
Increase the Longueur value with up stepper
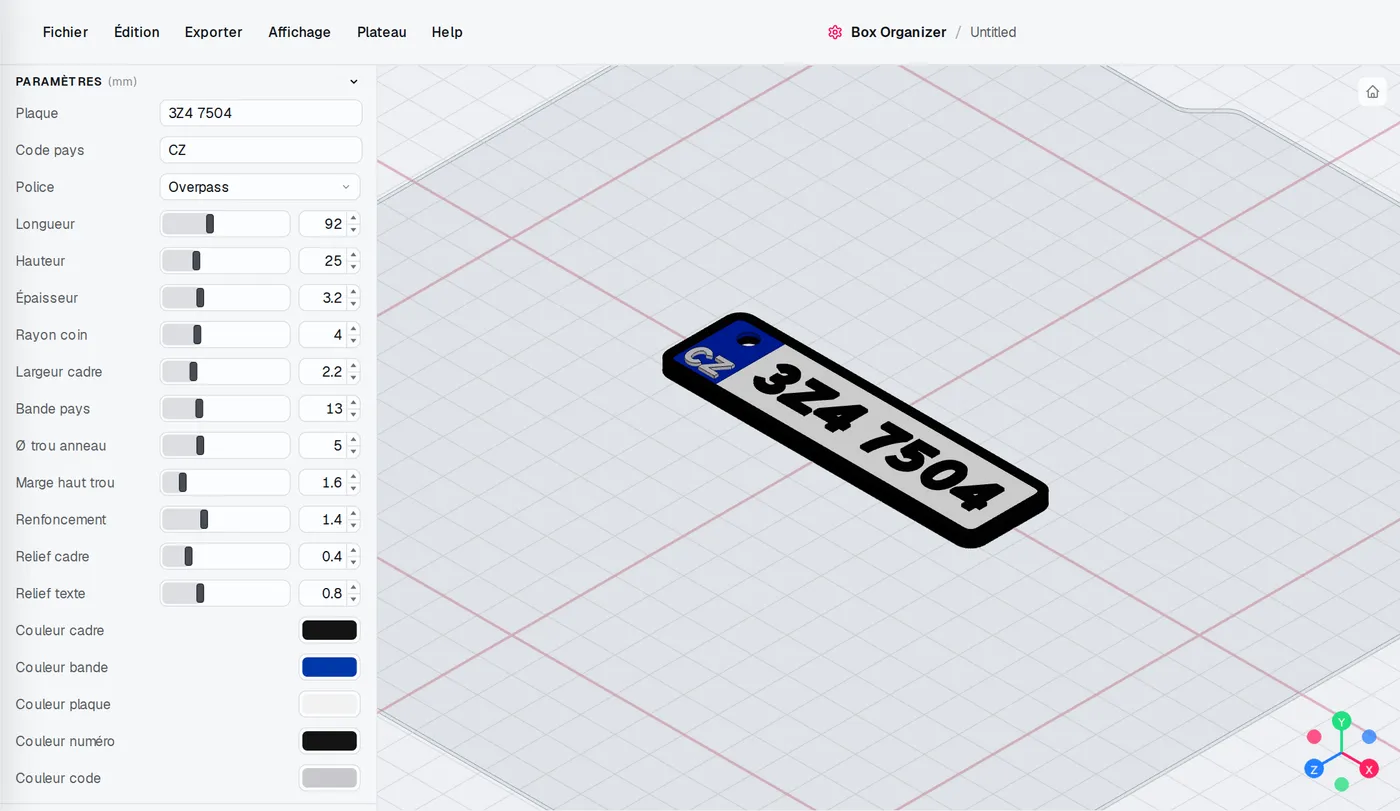click(x=353, y=218)
